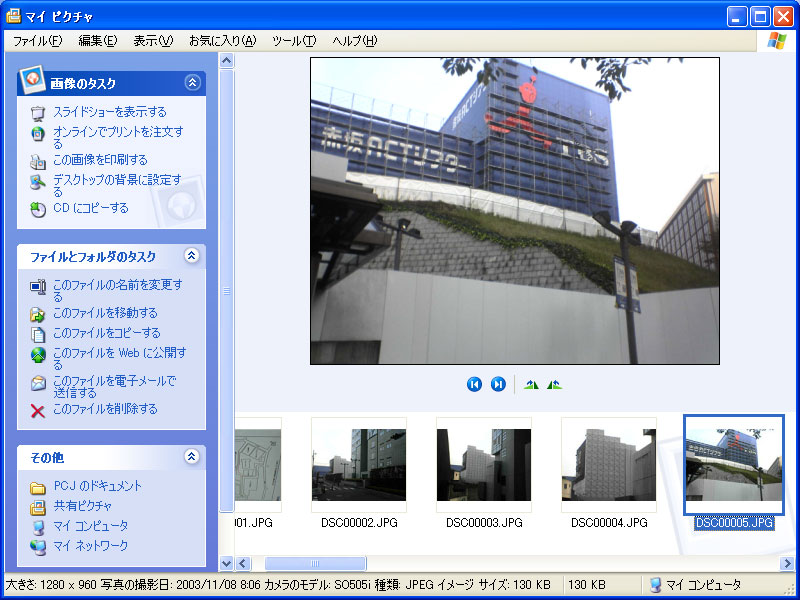Viewport: 800px width, 600px height.
Task: Collapse the 画像のタスク panel
Action: (x=192, y=83)
